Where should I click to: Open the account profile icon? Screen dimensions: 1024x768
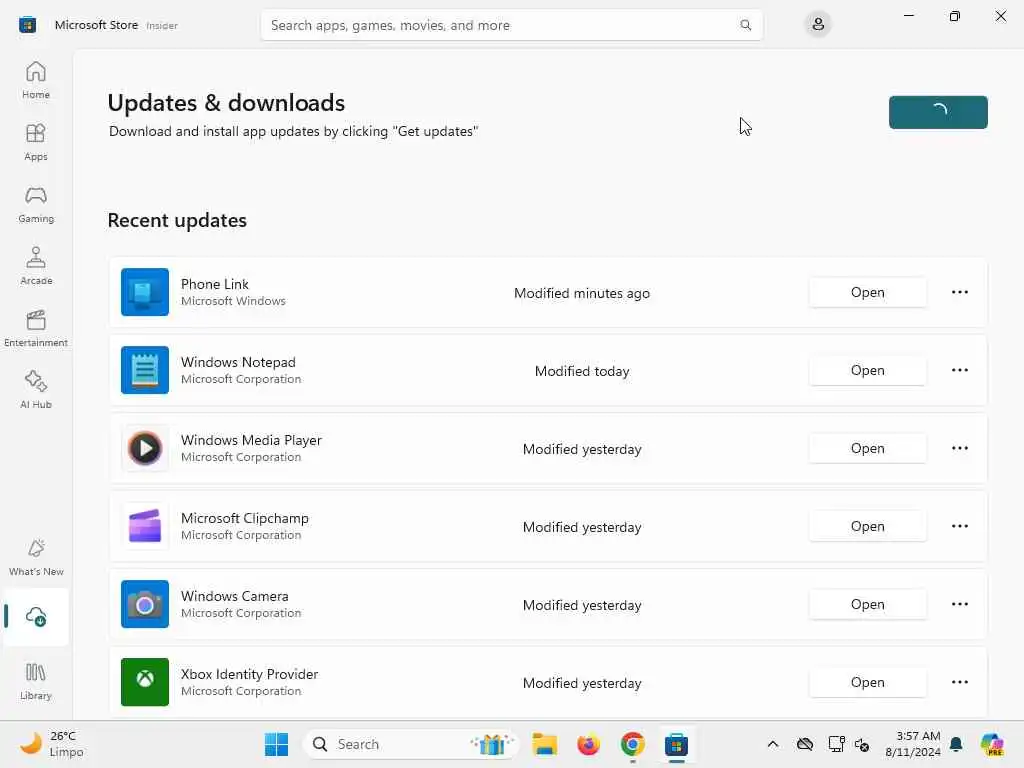(818, 25)
